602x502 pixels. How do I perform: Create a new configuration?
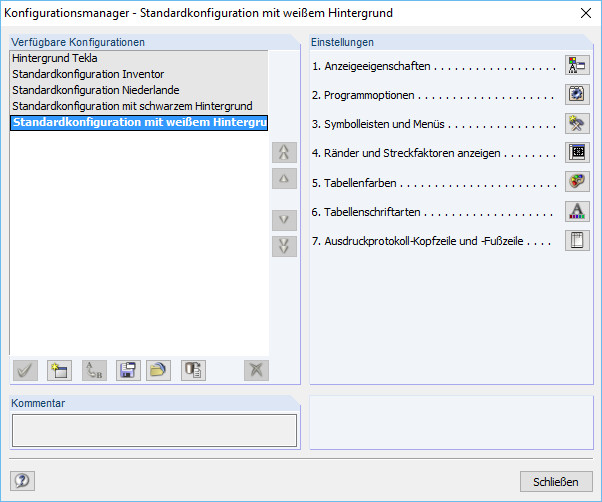(x=60, y=370)
